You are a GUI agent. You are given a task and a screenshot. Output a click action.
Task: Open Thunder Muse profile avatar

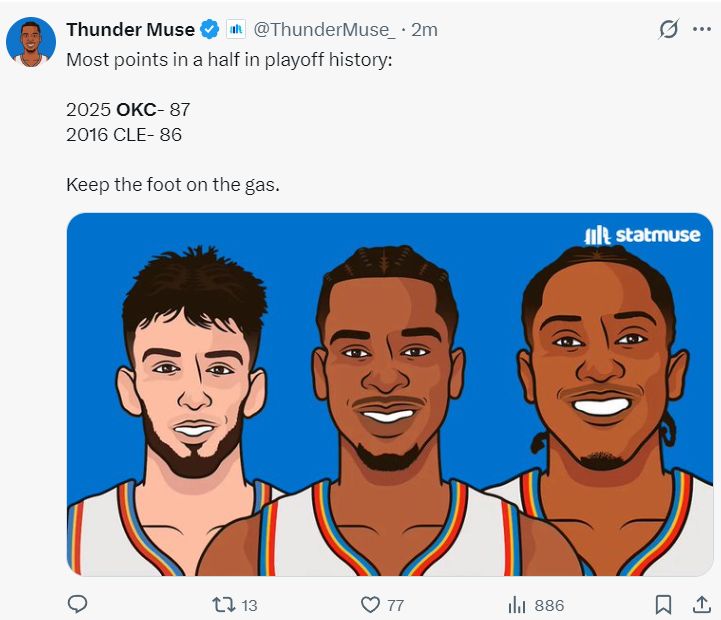coord(31,42)
